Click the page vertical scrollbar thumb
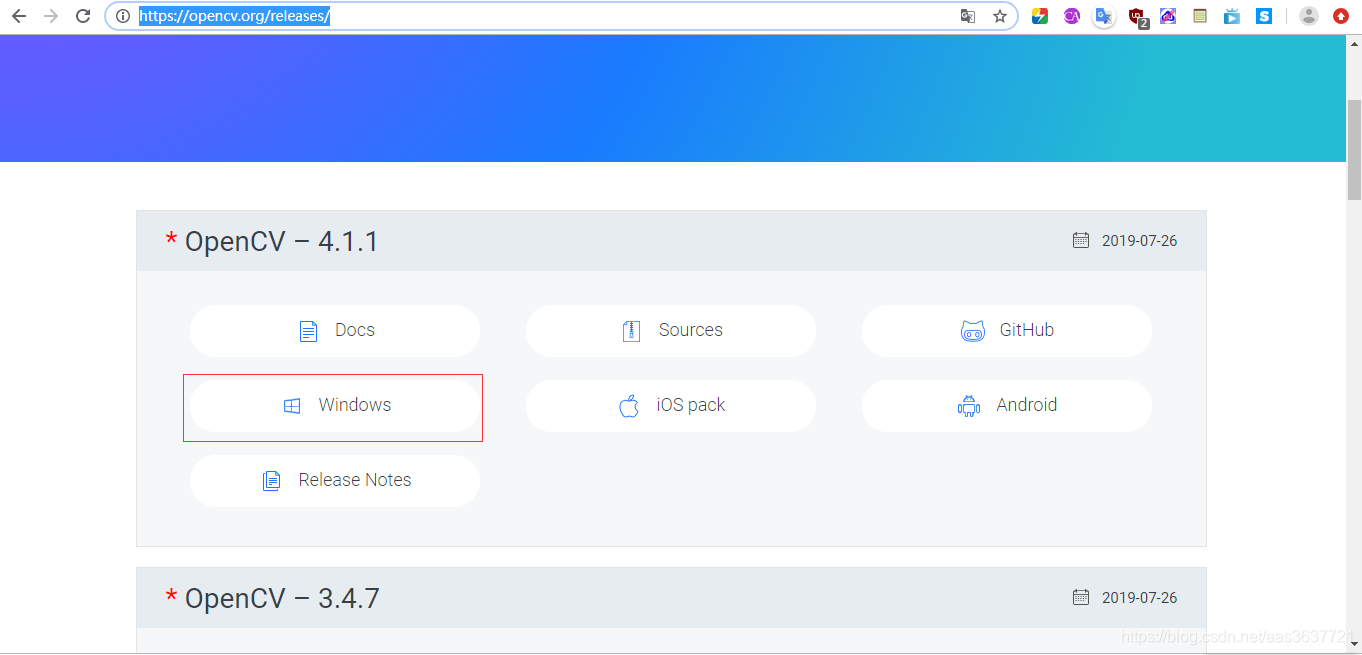1362x655 pixels. pos(1354,150)
